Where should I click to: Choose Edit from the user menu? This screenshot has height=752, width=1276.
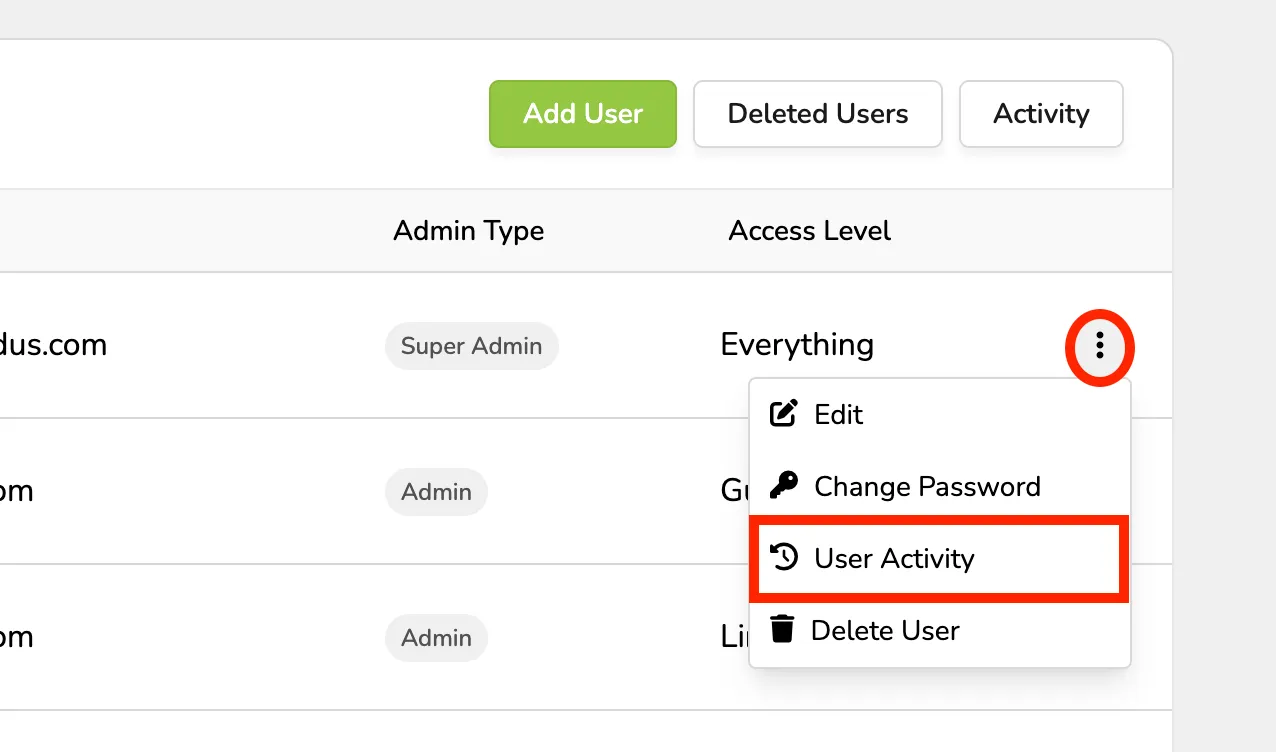pyautogui.click(x=940, y=414)
